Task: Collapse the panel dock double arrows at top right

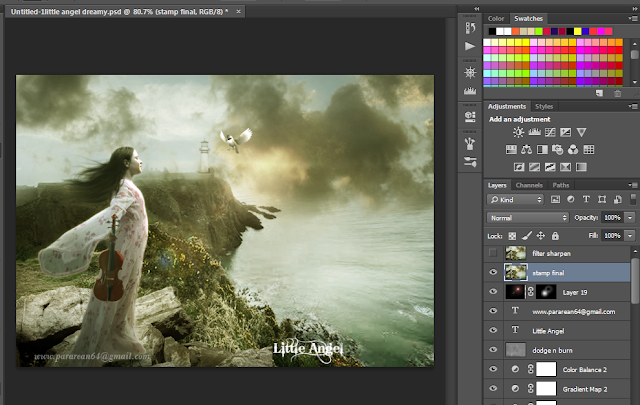Action: pos(635,8)
